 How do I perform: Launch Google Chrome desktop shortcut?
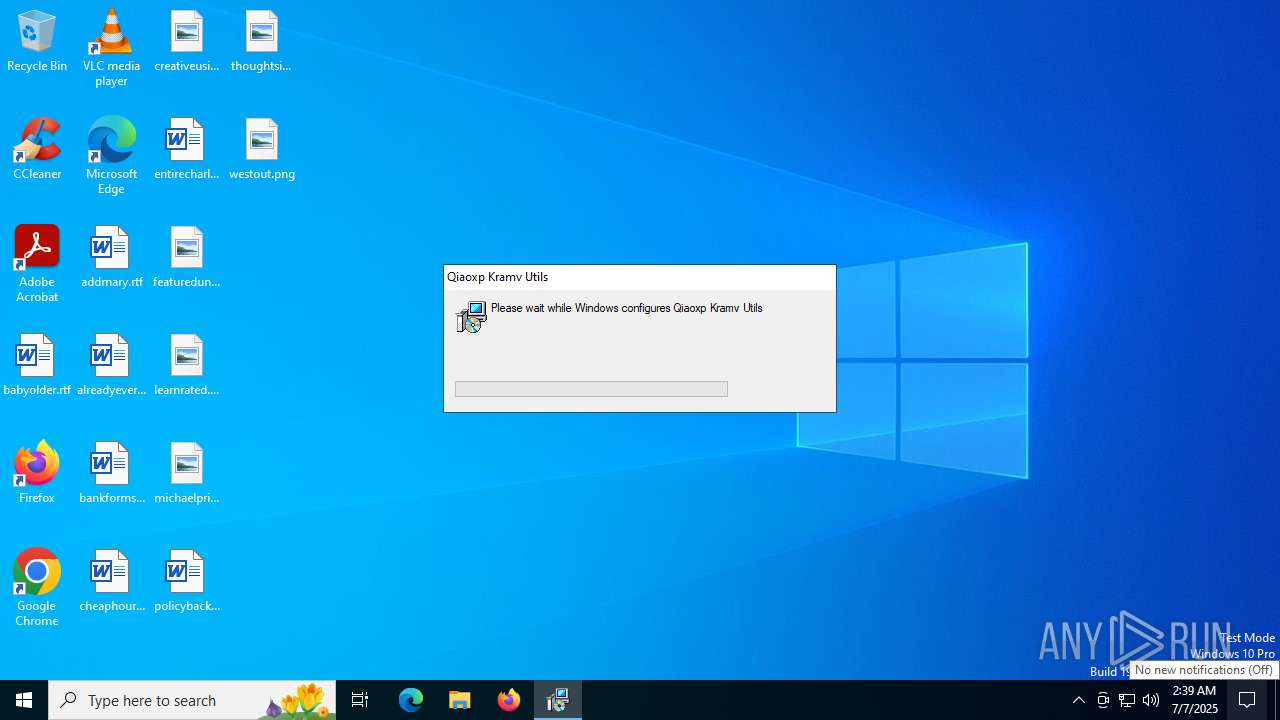37,588
